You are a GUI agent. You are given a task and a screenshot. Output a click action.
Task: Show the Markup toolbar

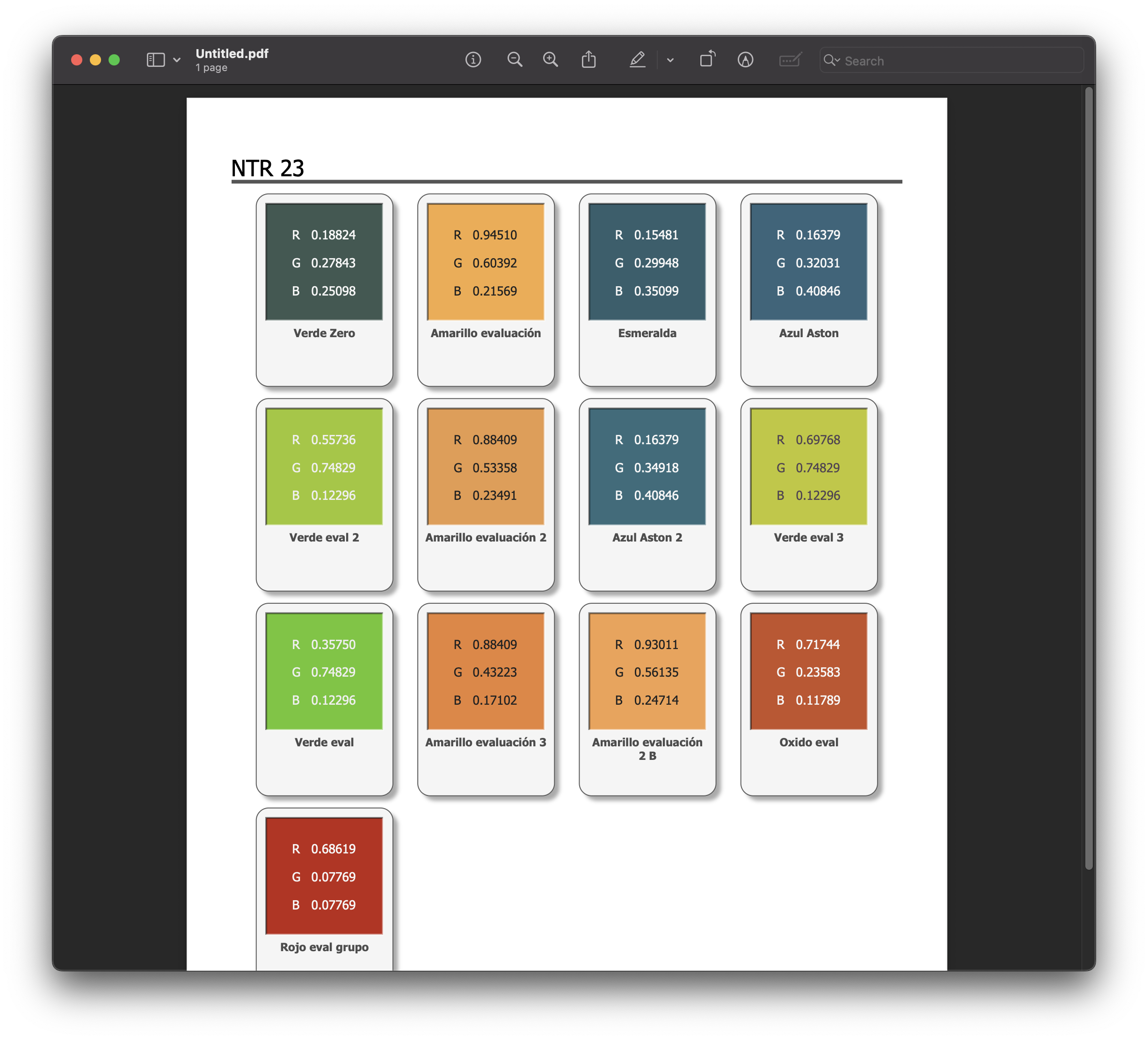coord(745,60)
